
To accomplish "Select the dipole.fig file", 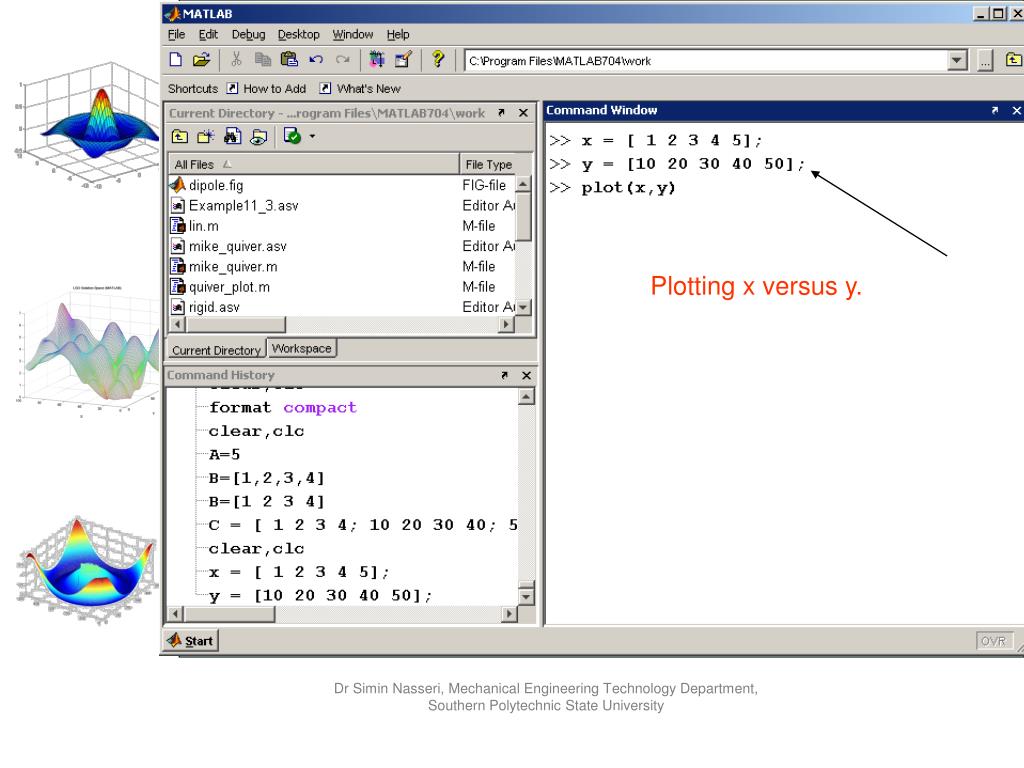I will pyautogui.click(x=216, y=185).
